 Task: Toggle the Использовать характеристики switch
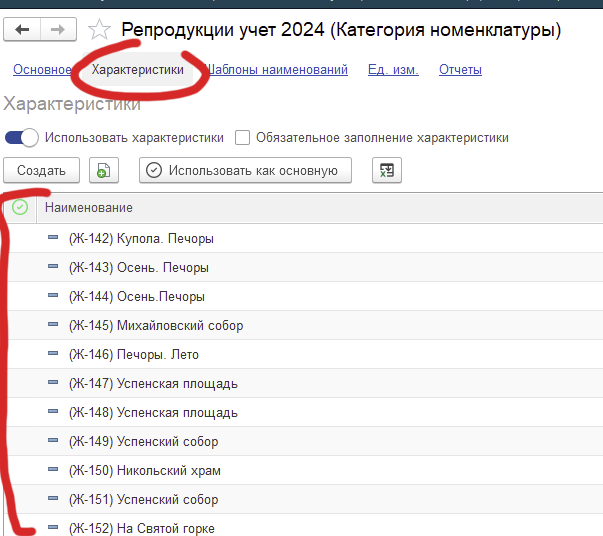(x=22, y=138)
